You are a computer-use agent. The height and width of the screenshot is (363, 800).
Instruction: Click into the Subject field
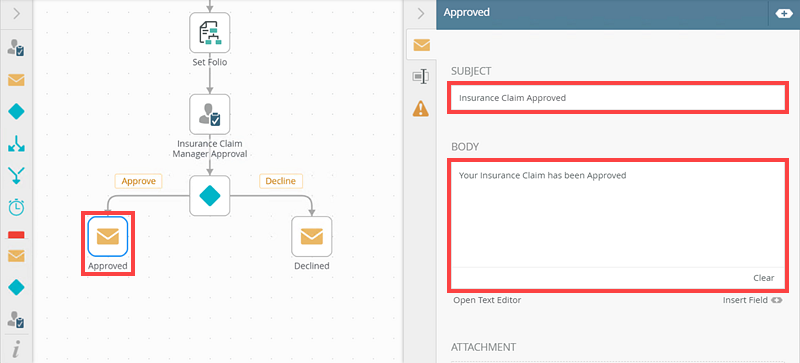[x=617, y=98]
